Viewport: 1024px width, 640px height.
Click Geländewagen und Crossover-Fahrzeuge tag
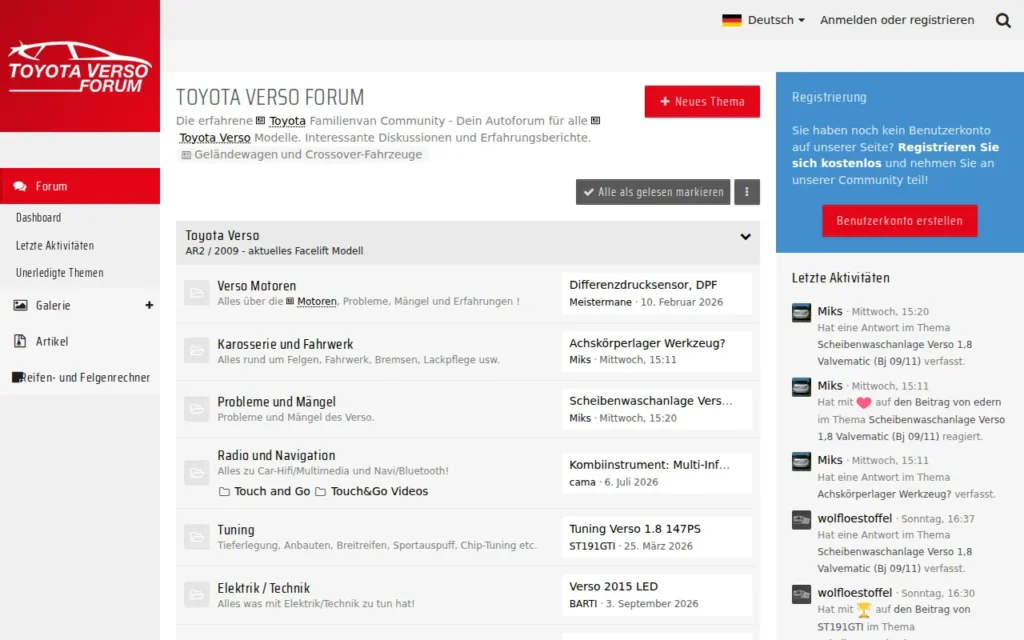[302, 155]
